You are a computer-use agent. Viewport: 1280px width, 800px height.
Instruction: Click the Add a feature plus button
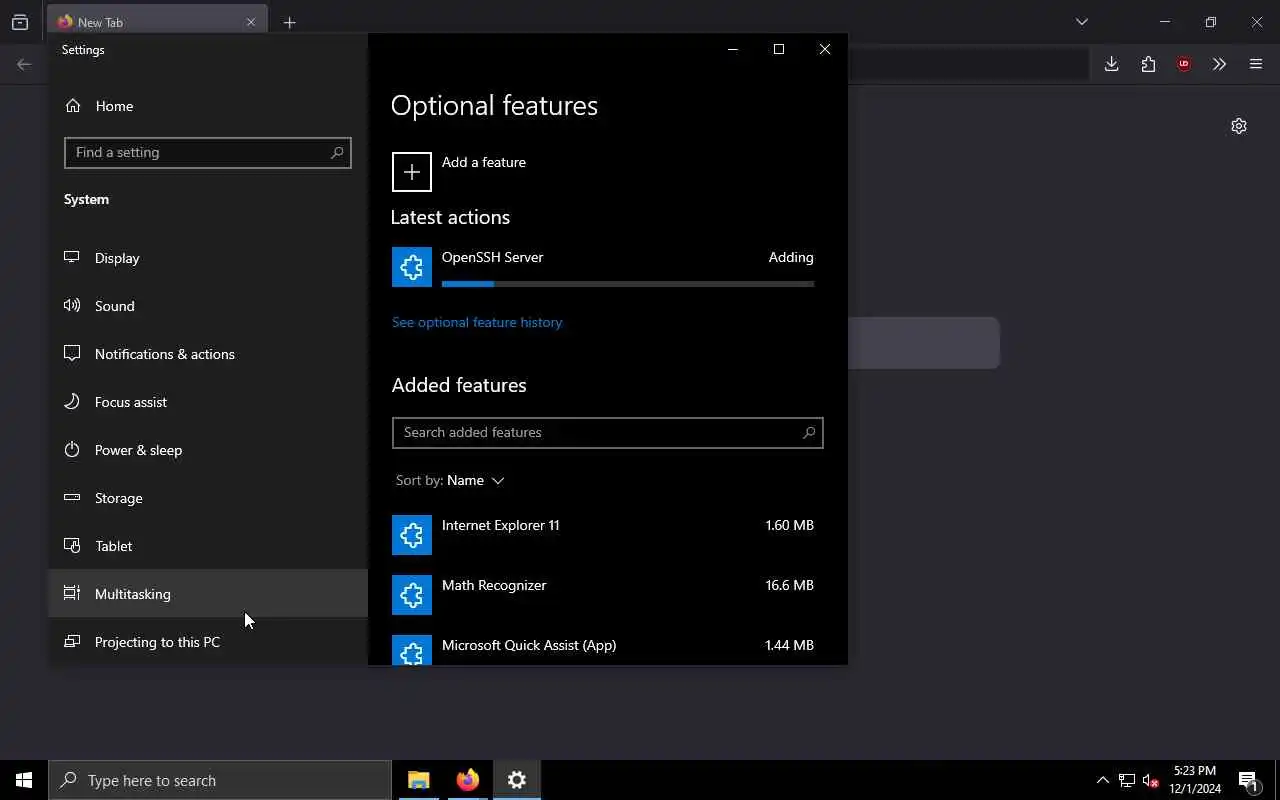pos(412,172)
